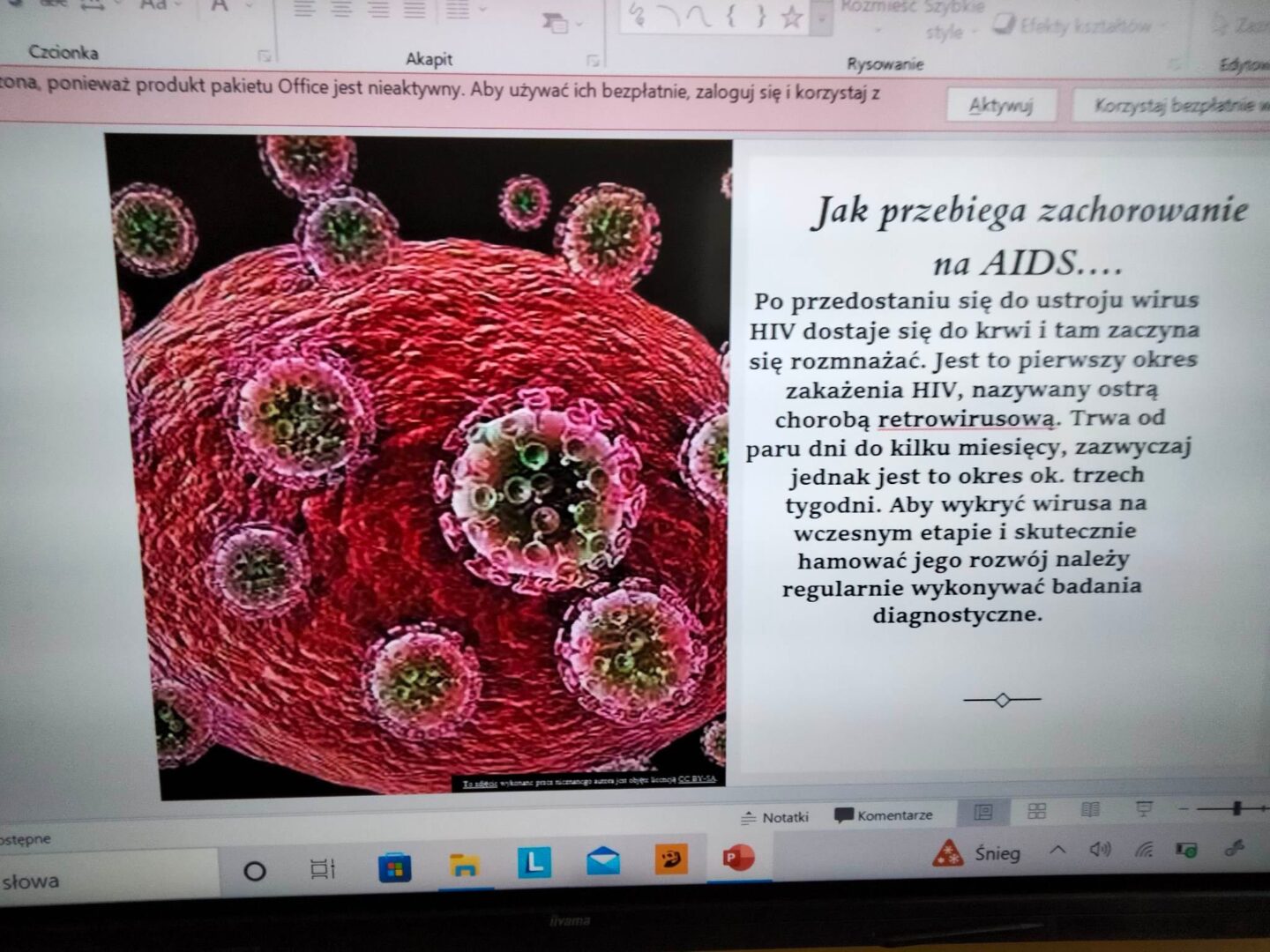Toggle the Notatki notes pane

(x=775, y=817)
